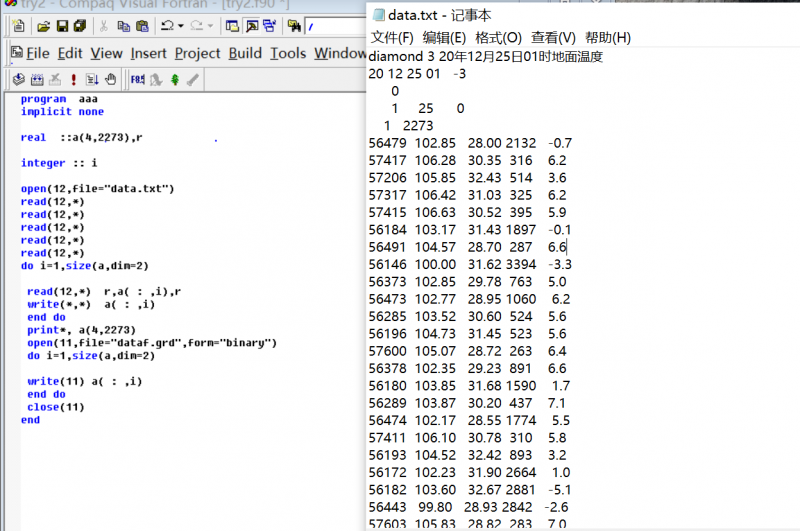Open the Find combo box in toolbar
800x531 pixels.
tap(335, 26)
